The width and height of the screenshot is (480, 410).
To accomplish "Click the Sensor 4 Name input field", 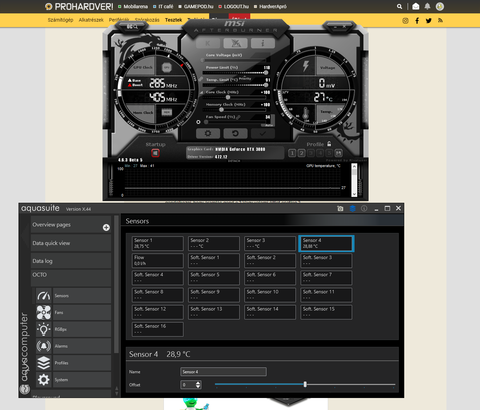I will pyautogui.click(x=223, y=372).
